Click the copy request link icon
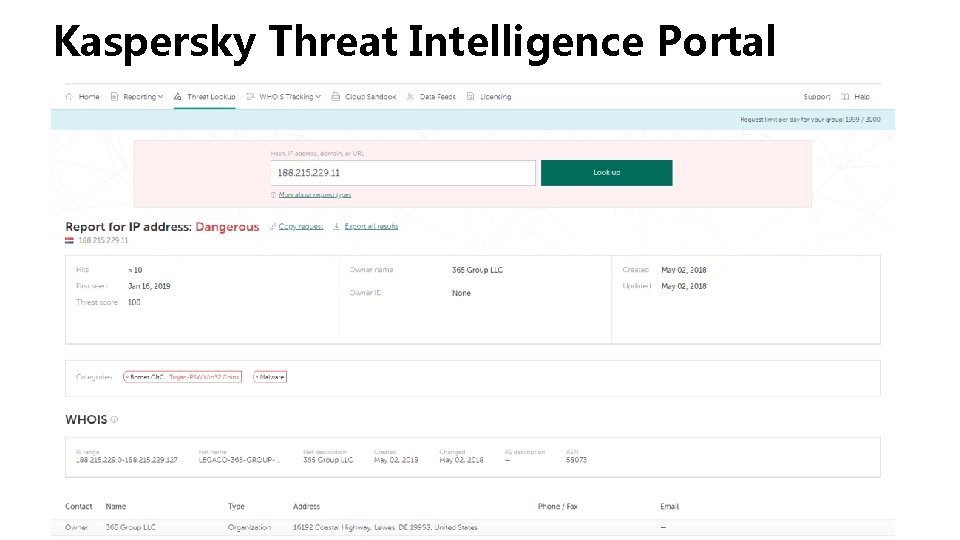Image resolution: width=960 pixels, height=540 pixels. click(273, 227)
